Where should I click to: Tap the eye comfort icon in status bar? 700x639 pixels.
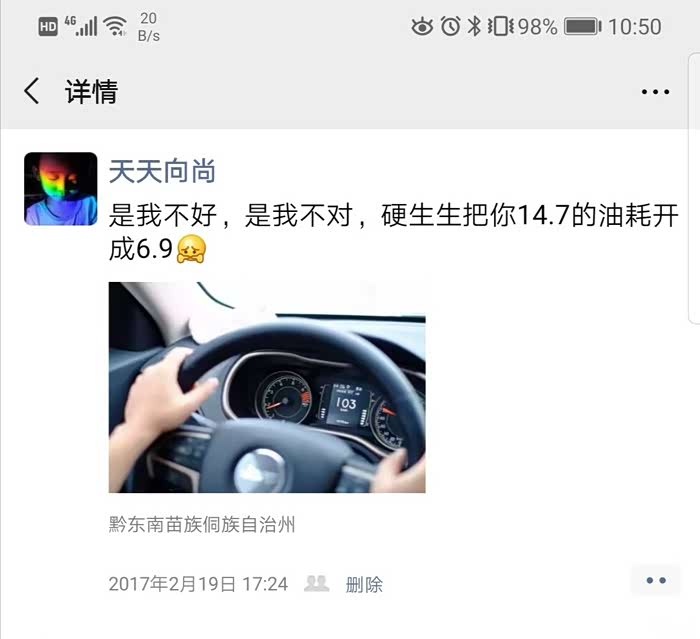(422, 27)
